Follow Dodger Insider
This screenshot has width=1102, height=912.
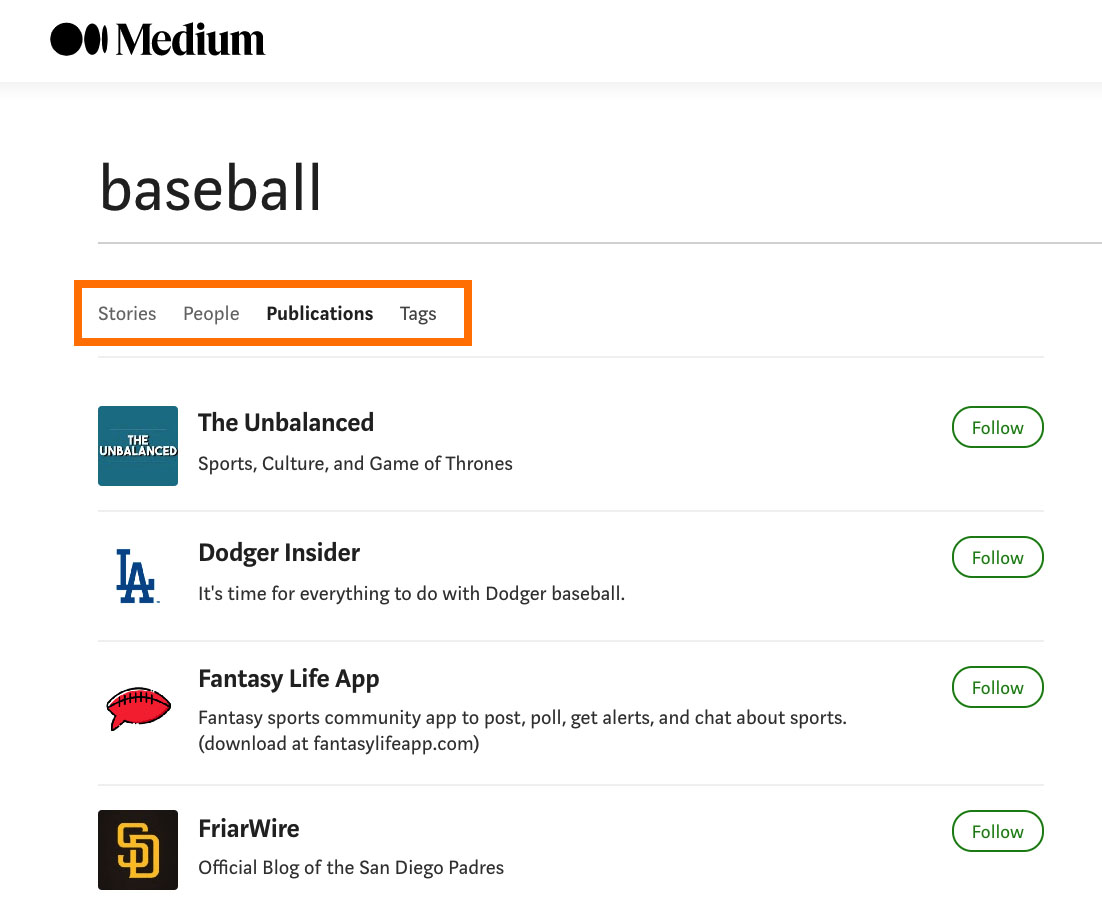point(997,557)
